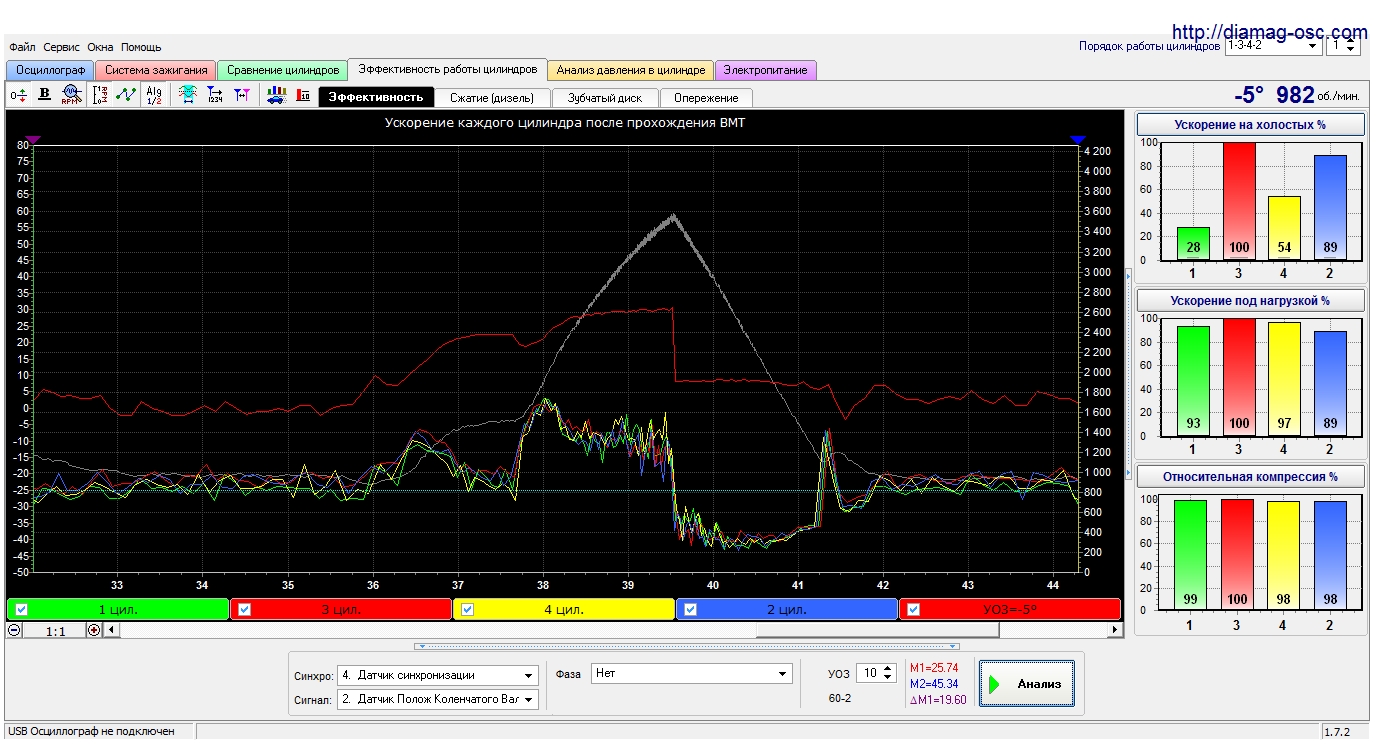
Task: Decrease the number beside firing order dropdown
Action: (1352, 50)
